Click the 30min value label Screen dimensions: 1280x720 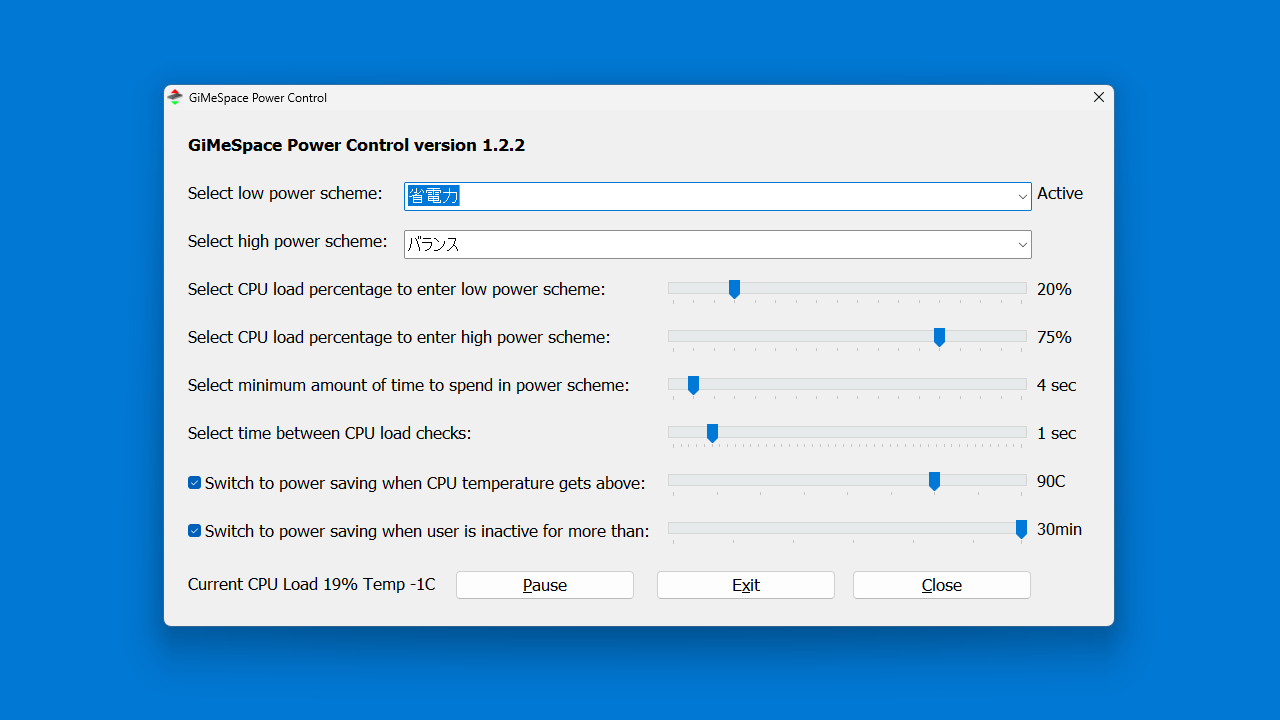[x=1059, y=530]
